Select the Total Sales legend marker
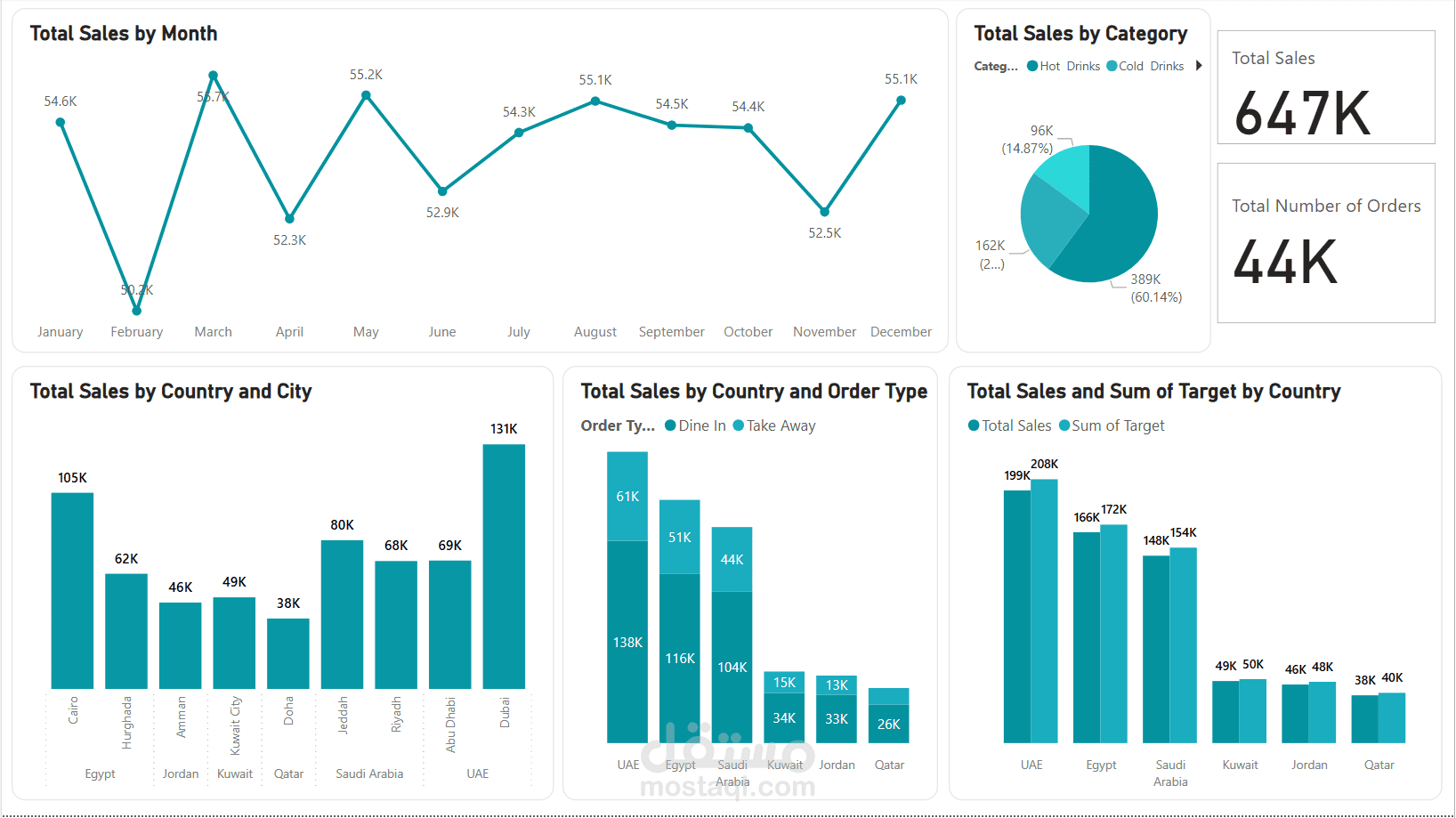 973,425
